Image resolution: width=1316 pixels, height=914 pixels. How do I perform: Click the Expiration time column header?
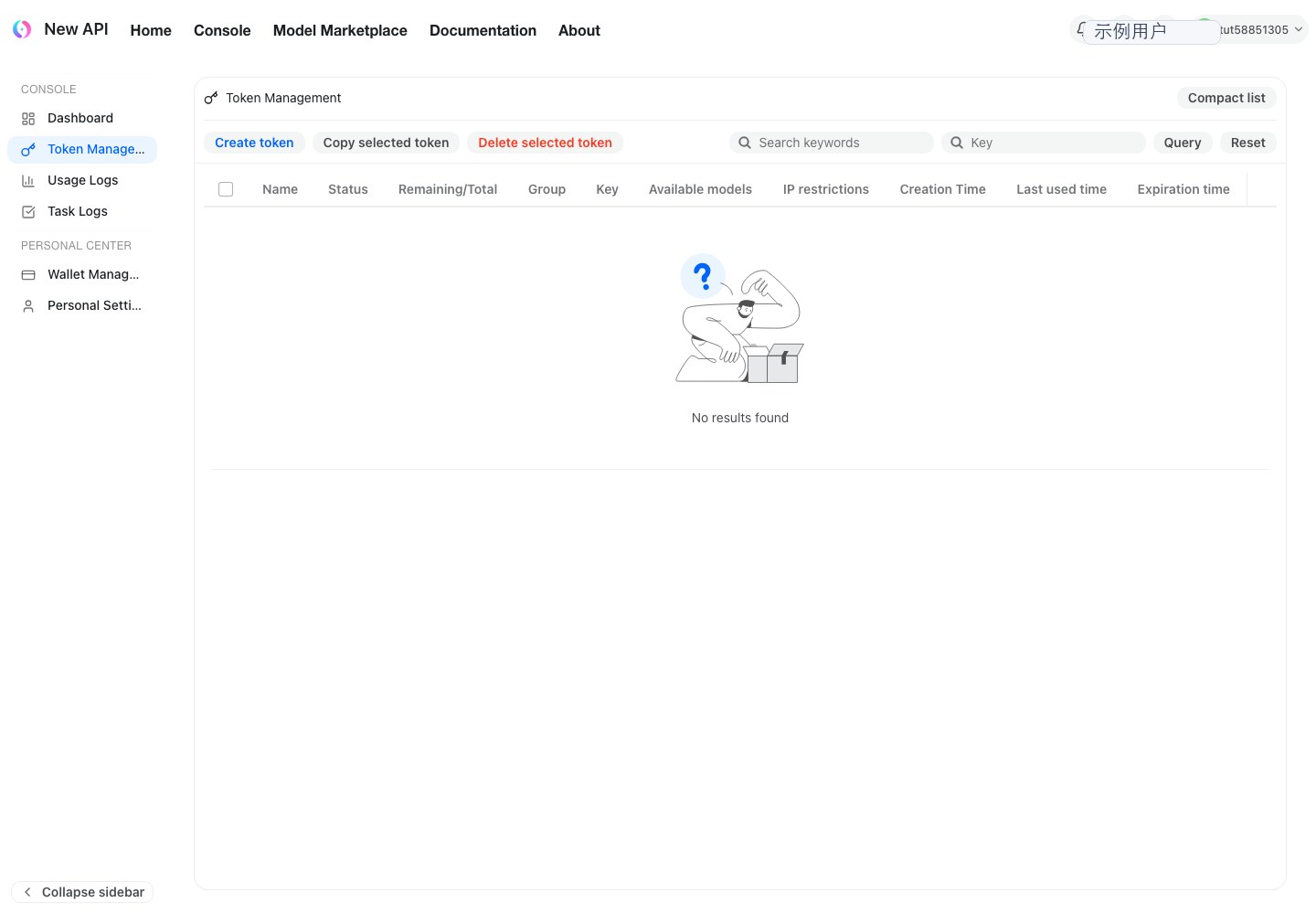1183,189
